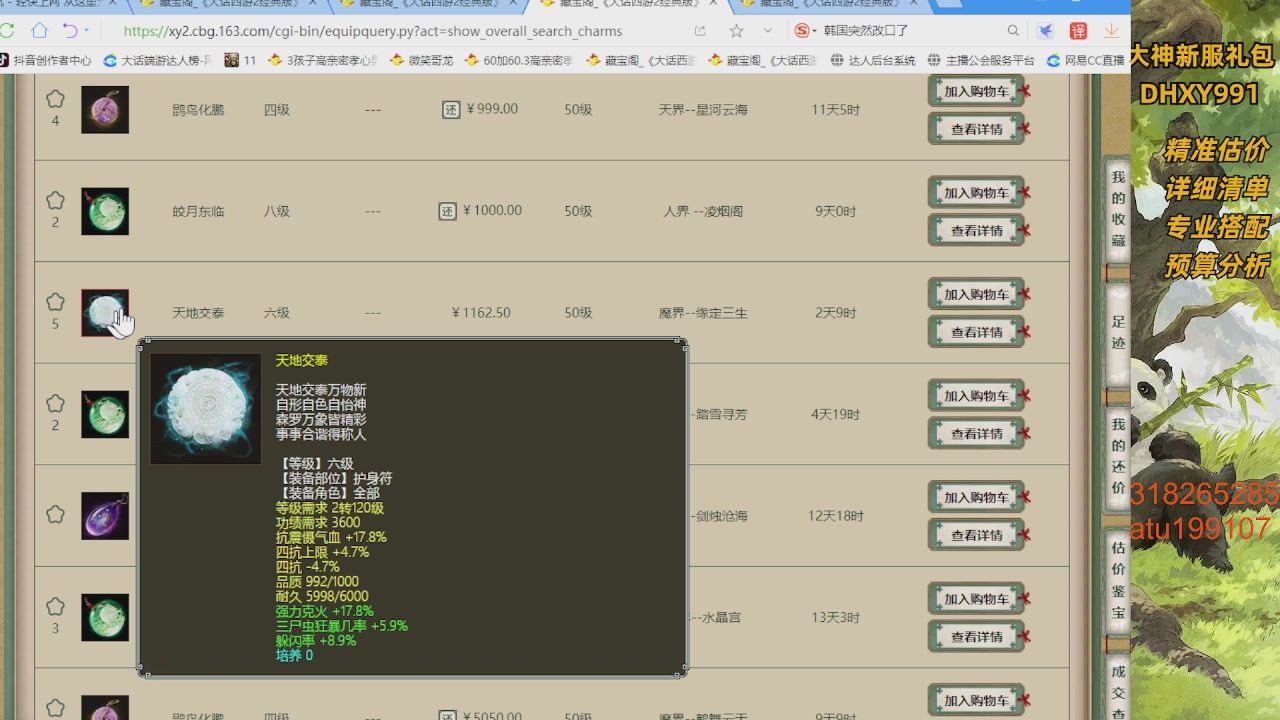Open 大话端游达人榜 bookmark
The width and height of the screenshot is (1280, 720).
pos(158,60)
